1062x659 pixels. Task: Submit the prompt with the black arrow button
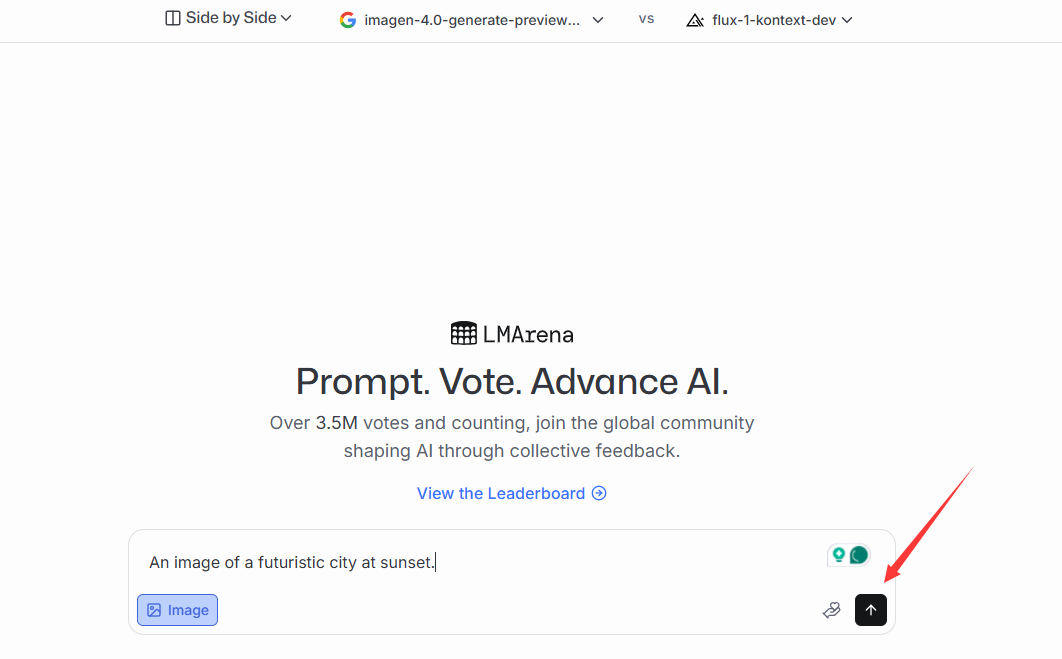(x=870, y=610)
